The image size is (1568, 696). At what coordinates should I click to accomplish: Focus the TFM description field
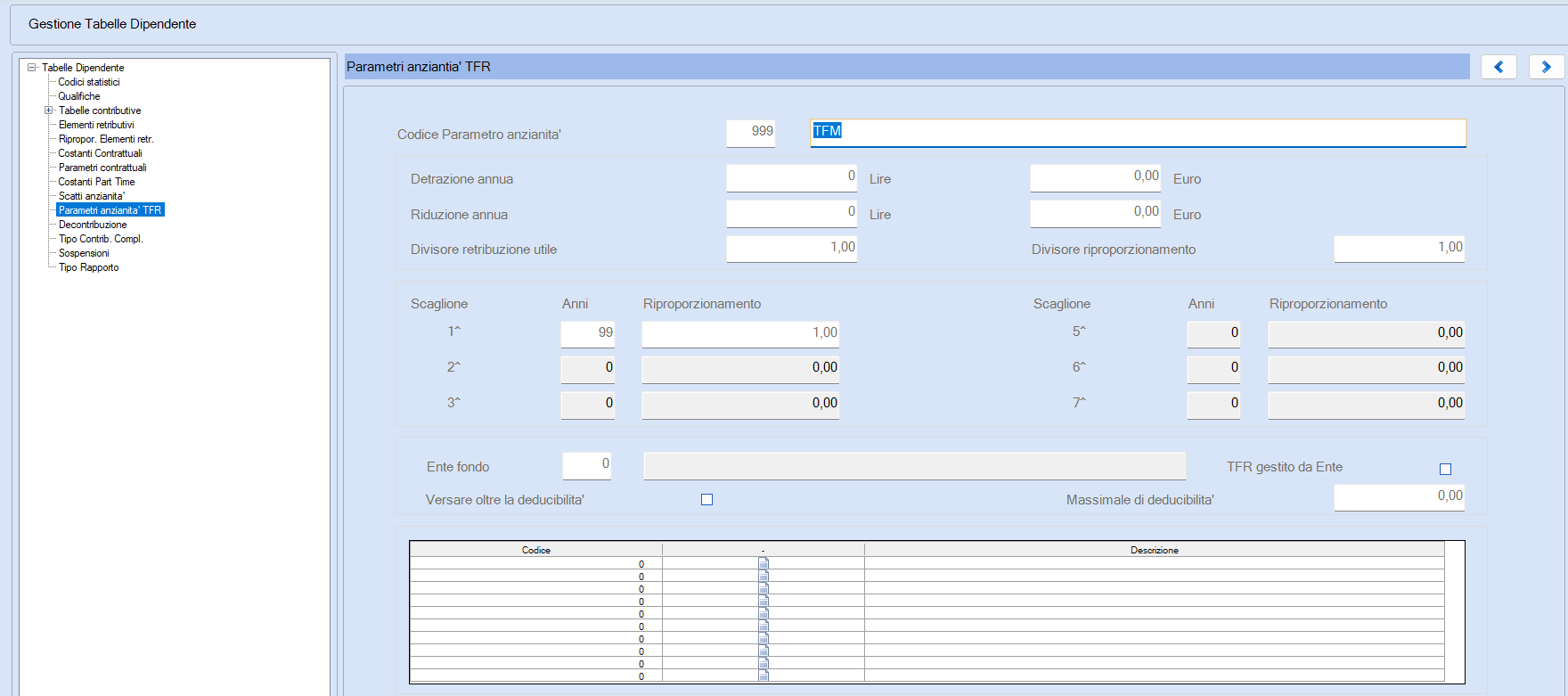tap(1138, 133)
